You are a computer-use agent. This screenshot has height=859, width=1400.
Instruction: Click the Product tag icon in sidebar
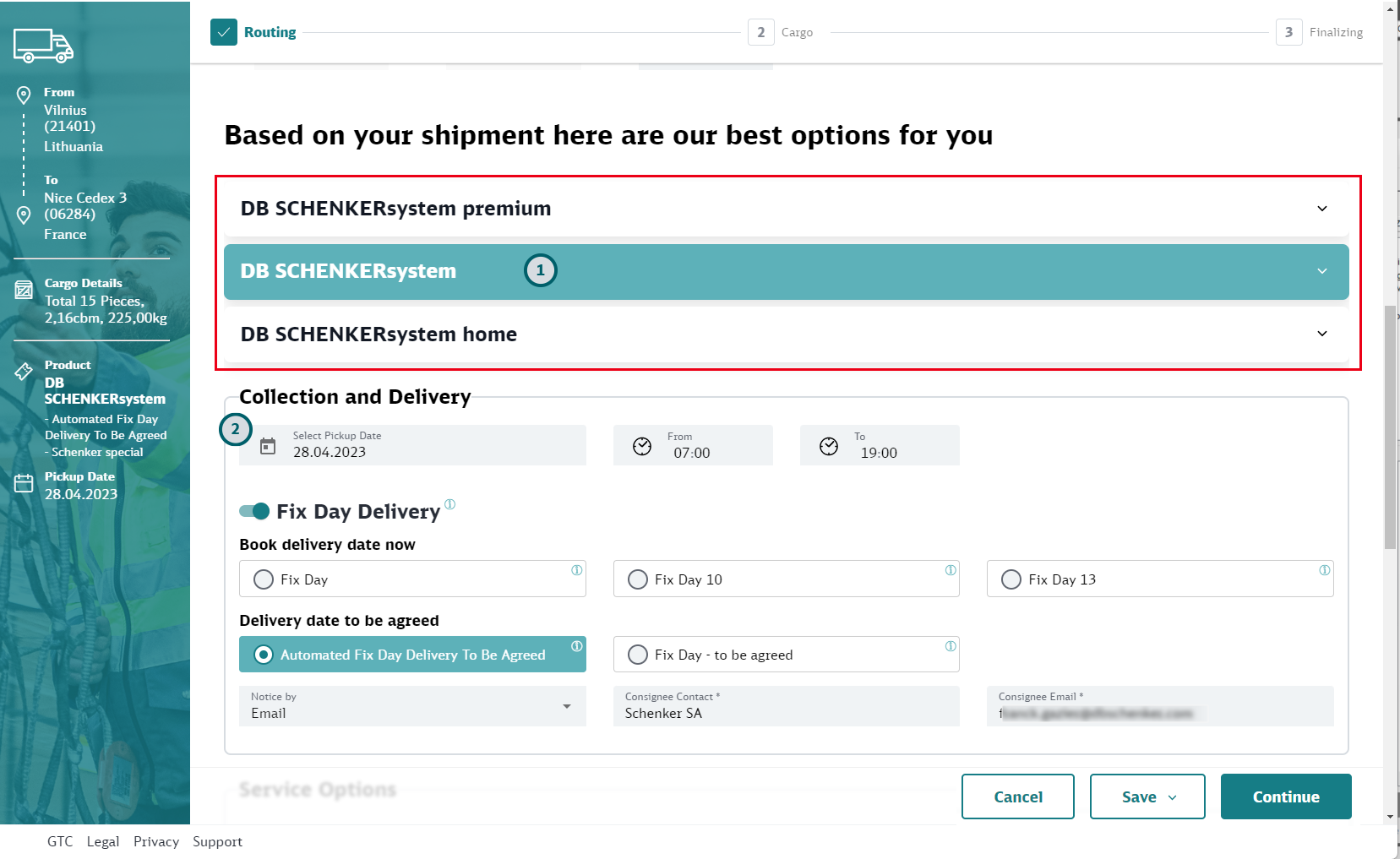(x=24, y=371)
